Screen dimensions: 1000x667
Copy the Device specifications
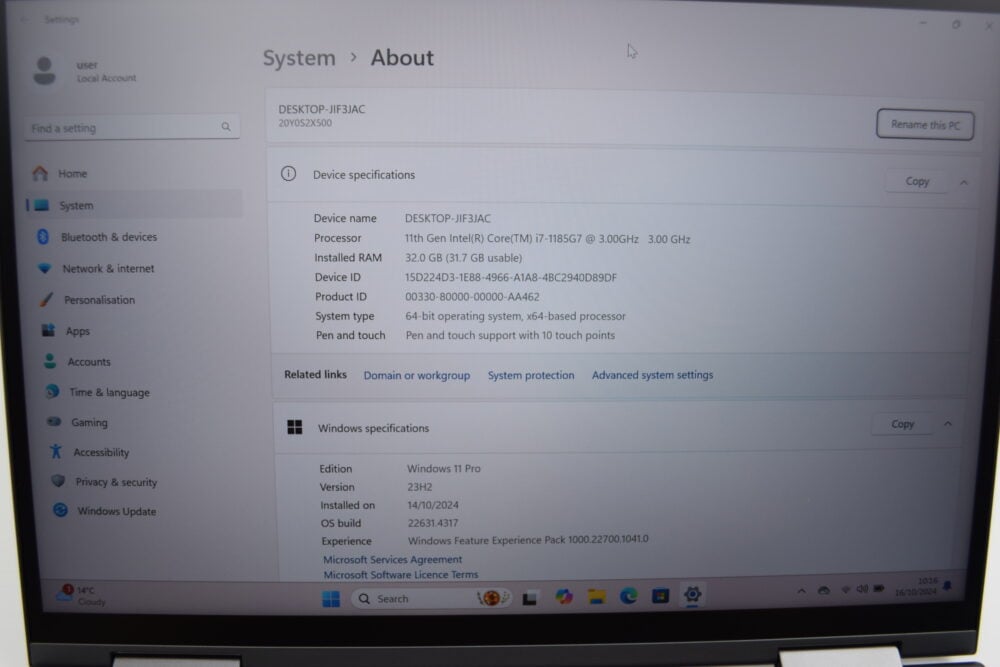(x=917, y=181)
